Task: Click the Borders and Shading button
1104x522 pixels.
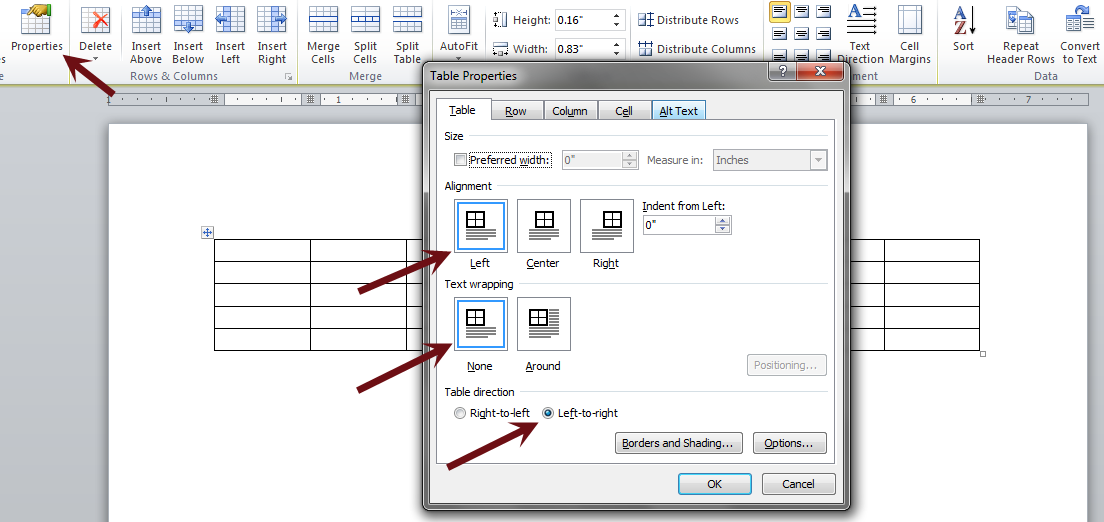Action: [x=679, y=443]
